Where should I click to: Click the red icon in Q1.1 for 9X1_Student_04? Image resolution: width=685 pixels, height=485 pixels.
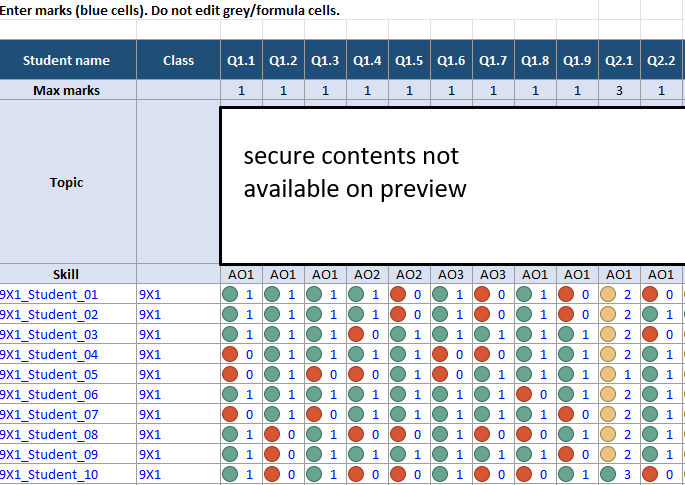230,354
